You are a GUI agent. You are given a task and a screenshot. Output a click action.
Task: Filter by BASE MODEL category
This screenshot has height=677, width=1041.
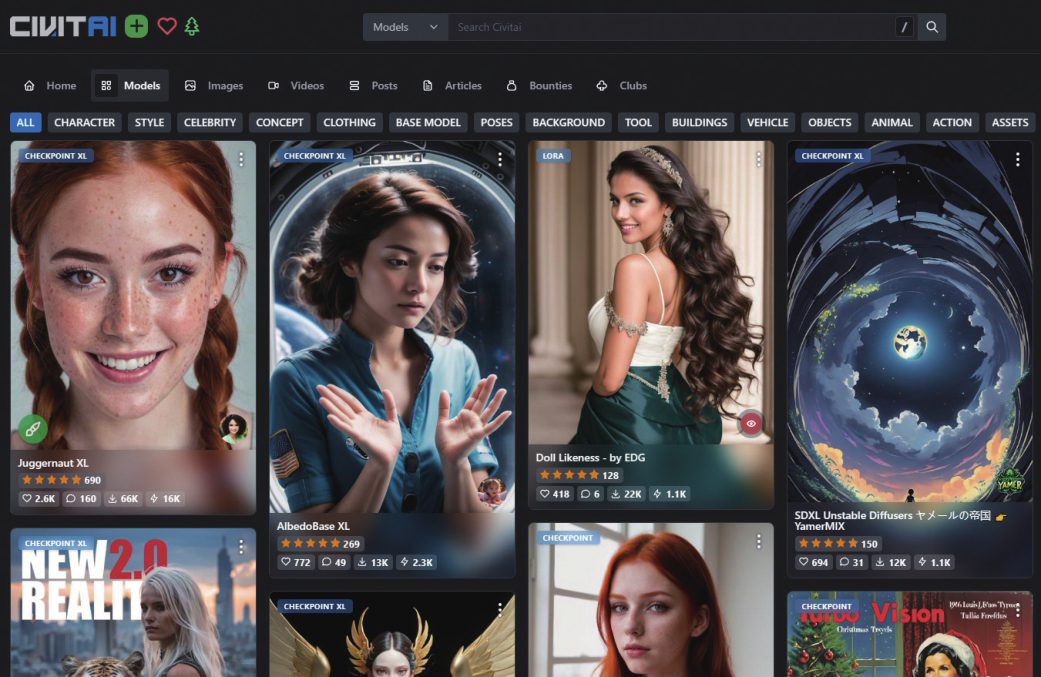tap(428, 122)
